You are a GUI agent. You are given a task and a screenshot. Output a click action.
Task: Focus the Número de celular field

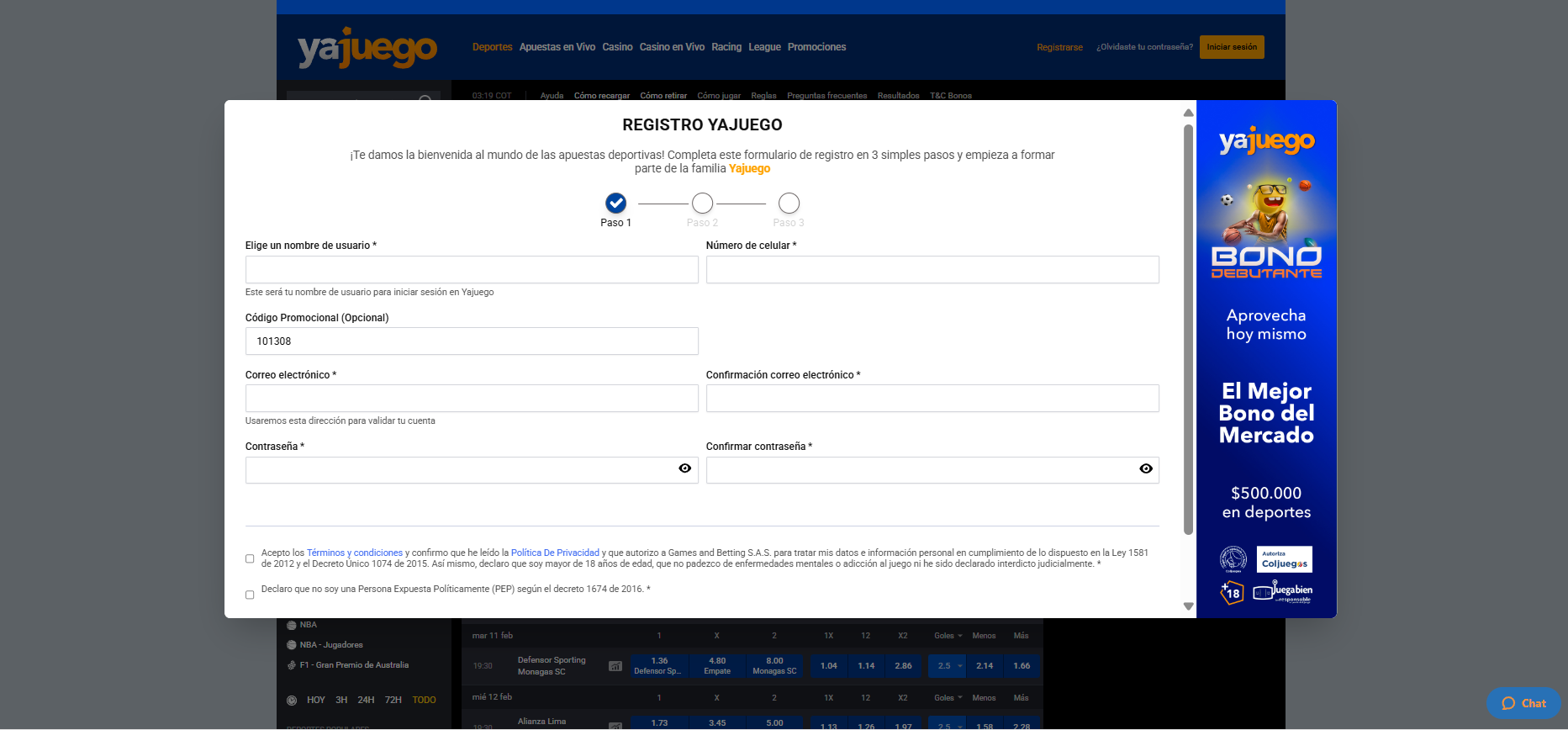(x=932, y=269)
